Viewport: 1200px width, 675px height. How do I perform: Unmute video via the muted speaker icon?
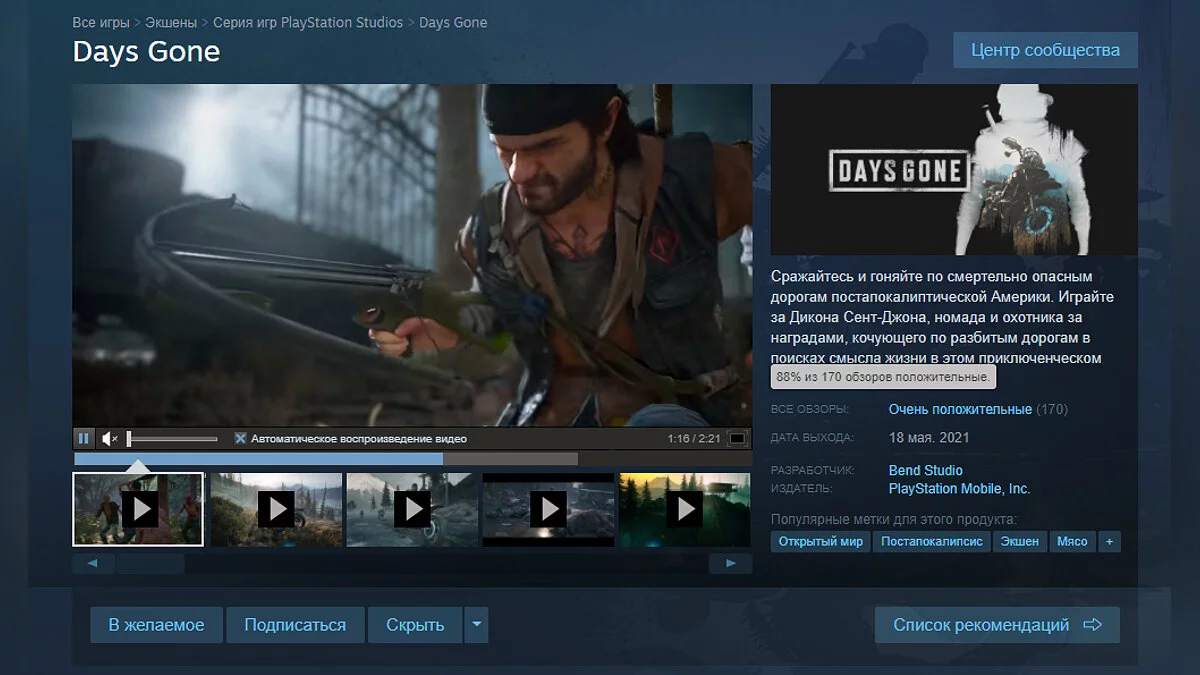pos(110,438)
